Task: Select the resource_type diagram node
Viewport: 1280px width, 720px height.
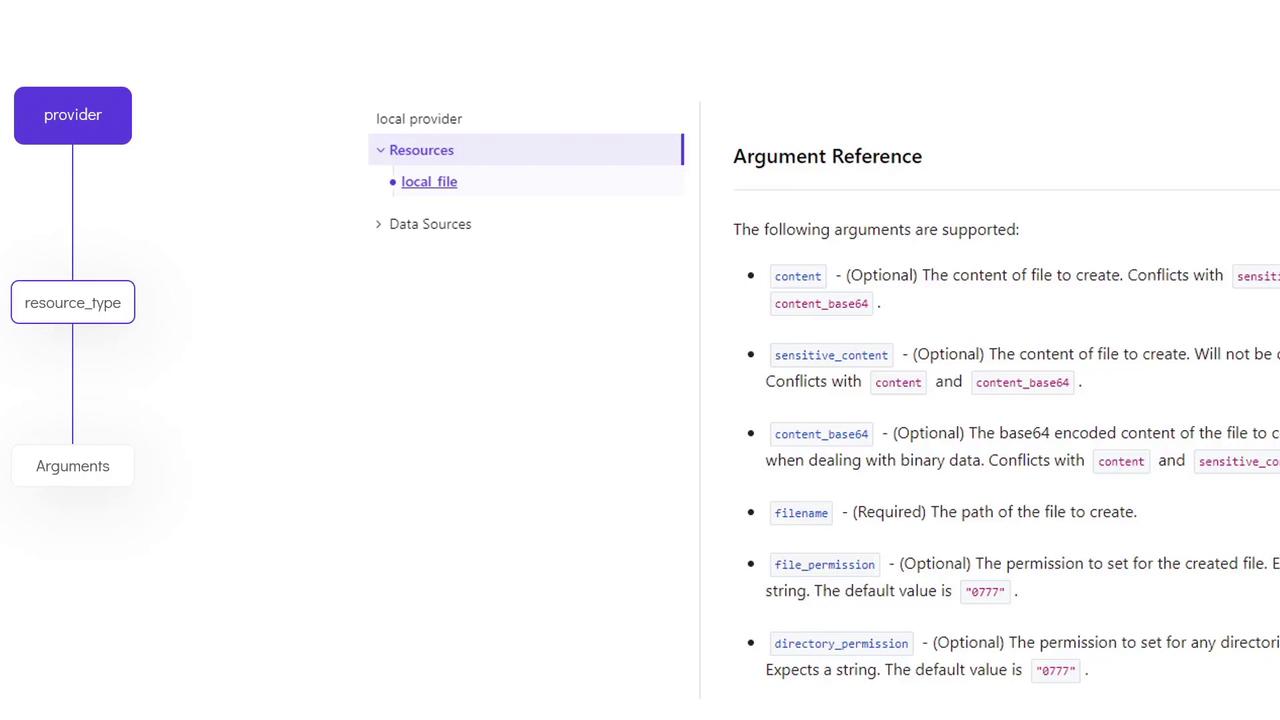Action: click(x=73, y=303)
